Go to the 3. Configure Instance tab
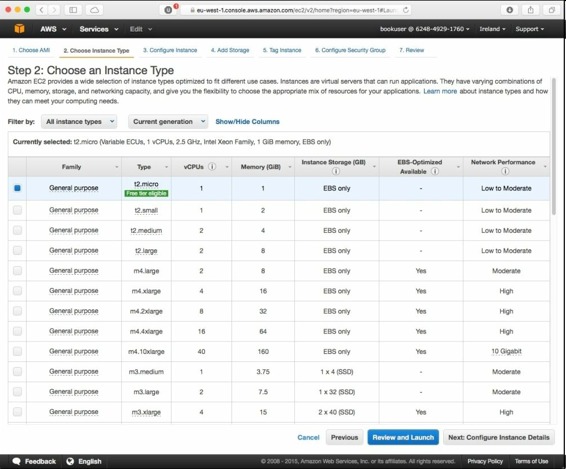The width and height of the screenshot is (566, 469). pyautogui.click(x=170, y=50)
